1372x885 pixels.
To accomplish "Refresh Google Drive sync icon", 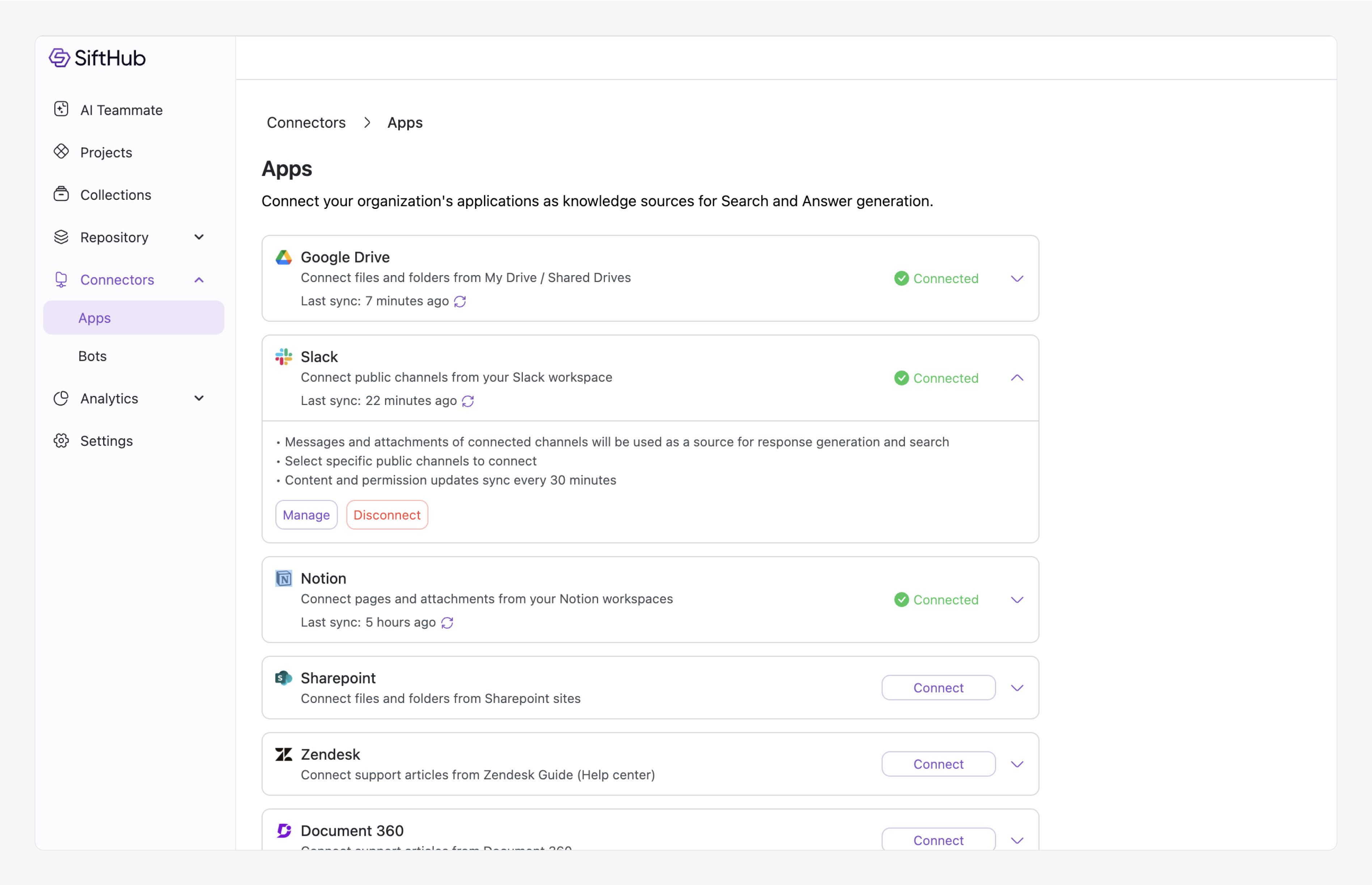I will click(x=460, y=301).
